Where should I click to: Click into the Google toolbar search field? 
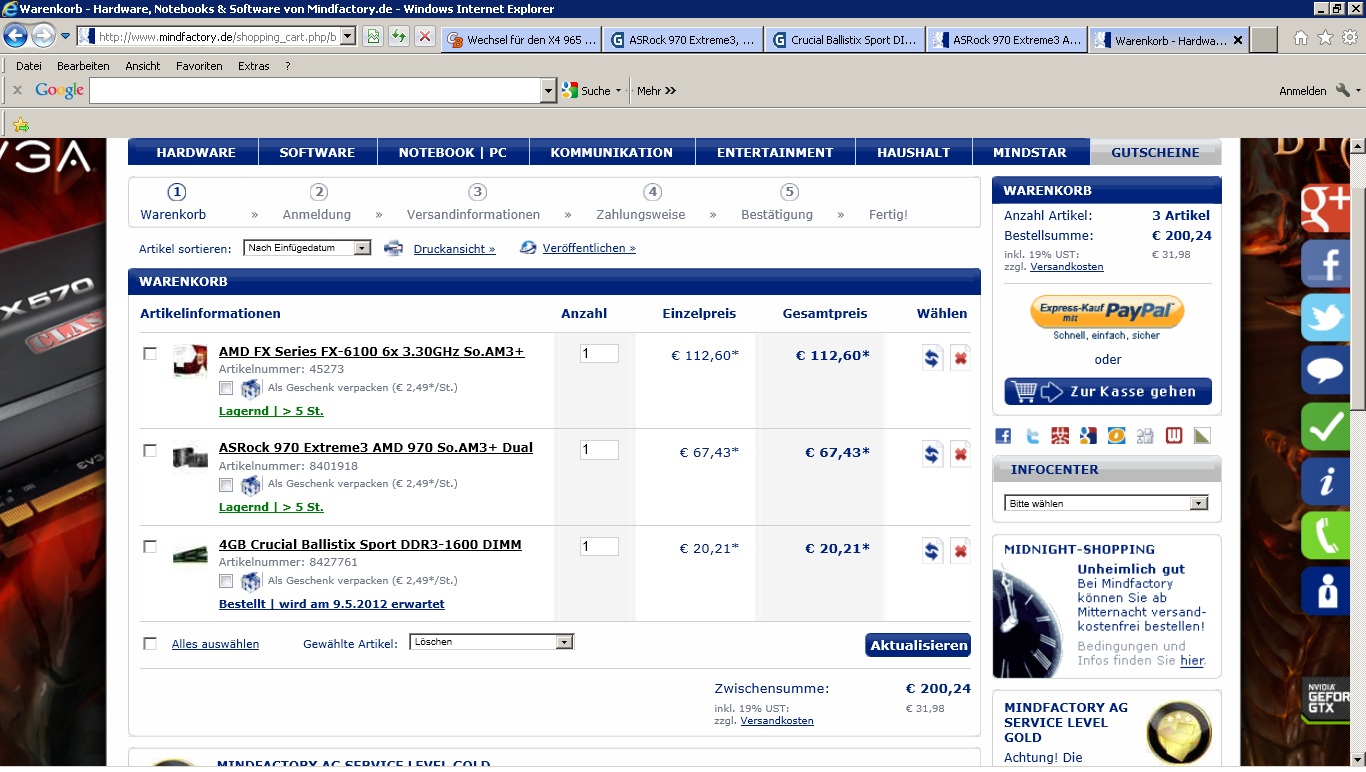coord(316,90)
